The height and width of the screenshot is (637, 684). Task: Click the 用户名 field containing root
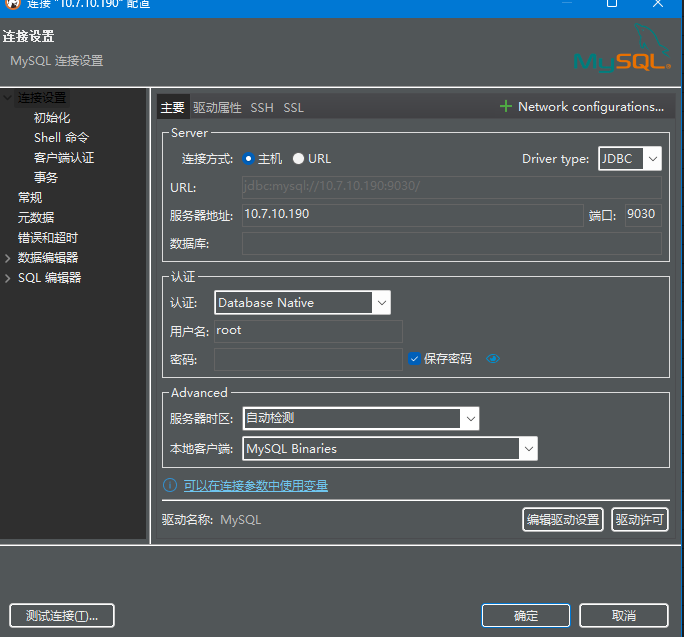(308, 331)
